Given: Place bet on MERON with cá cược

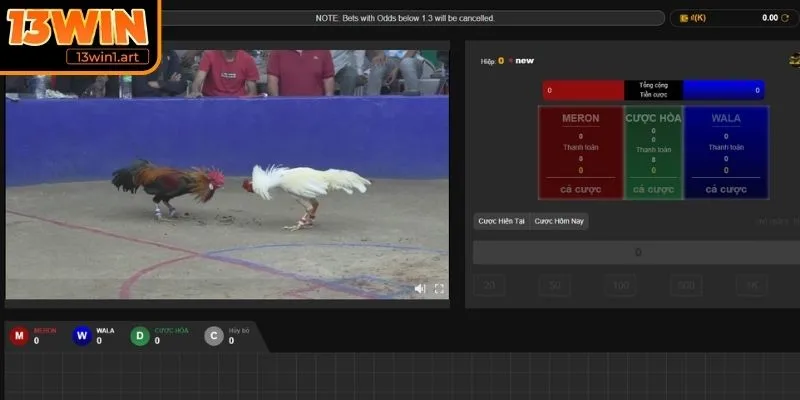Looking at the screenshot, I should 581,189.
